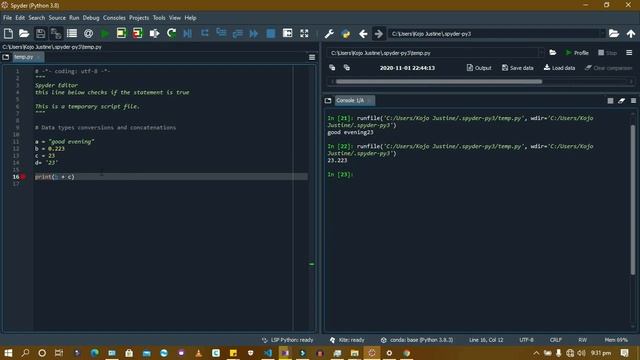
Task: Go forward using the right arrow
Action: click(379, 33)
